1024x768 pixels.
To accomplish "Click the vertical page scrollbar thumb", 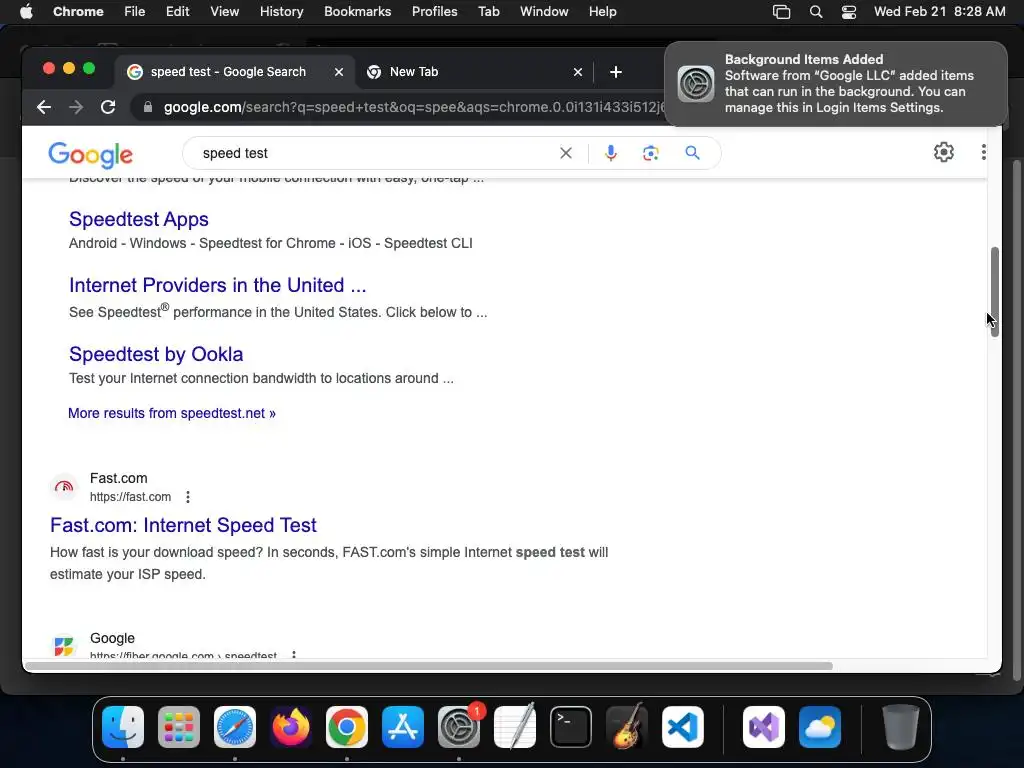I will point(995,292).
